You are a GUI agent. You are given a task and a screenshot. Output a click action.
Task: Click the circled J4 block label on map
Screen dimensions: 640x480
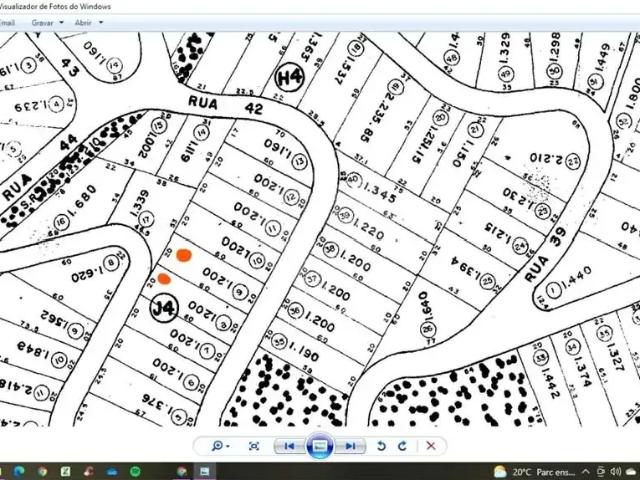(x=164, y=308)
